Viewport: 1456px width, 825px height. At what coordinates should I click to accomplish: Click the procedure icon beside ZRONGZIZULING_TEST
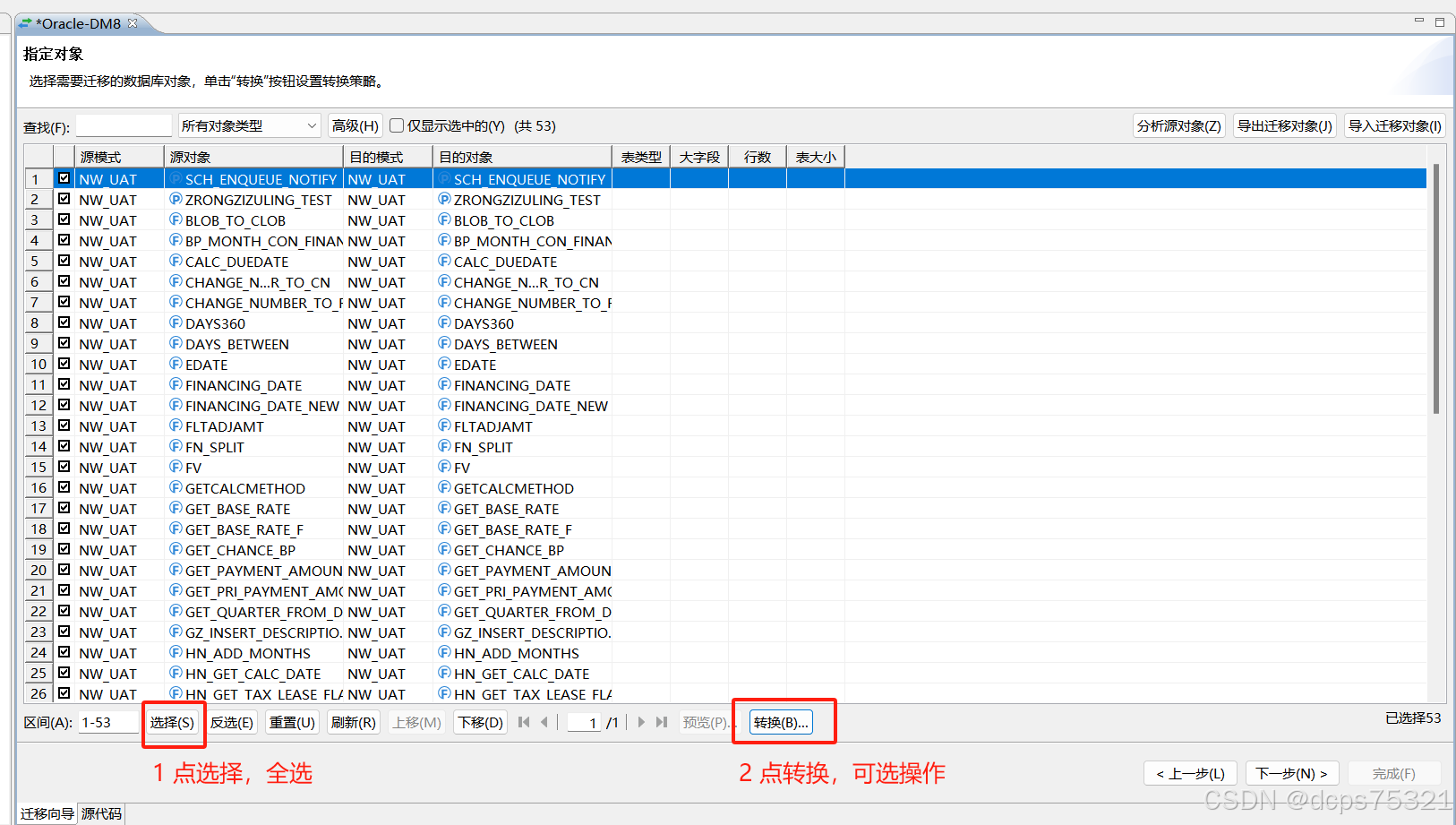pos(176,199)
